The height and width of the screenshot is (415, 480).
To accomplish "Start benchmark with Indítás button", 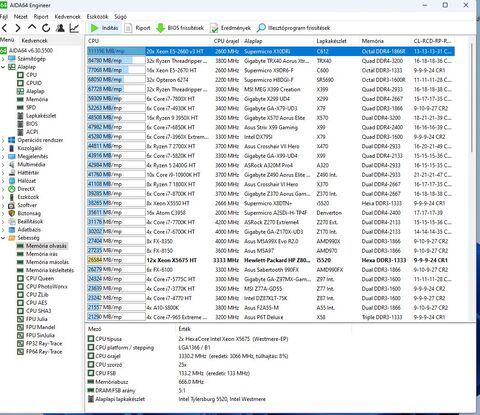I will [104, 28].
